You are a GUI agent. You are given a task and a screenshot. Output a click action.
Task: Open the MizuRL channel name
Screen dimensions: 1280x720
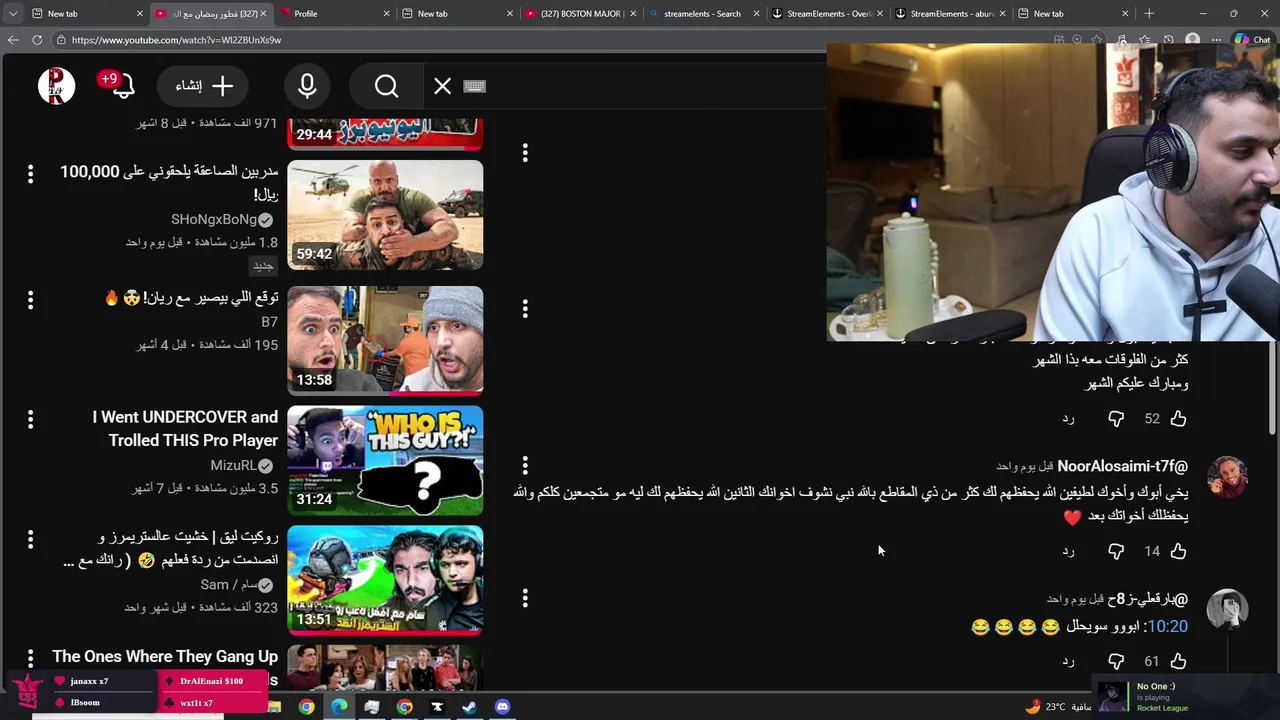click(x=234, y=465)
